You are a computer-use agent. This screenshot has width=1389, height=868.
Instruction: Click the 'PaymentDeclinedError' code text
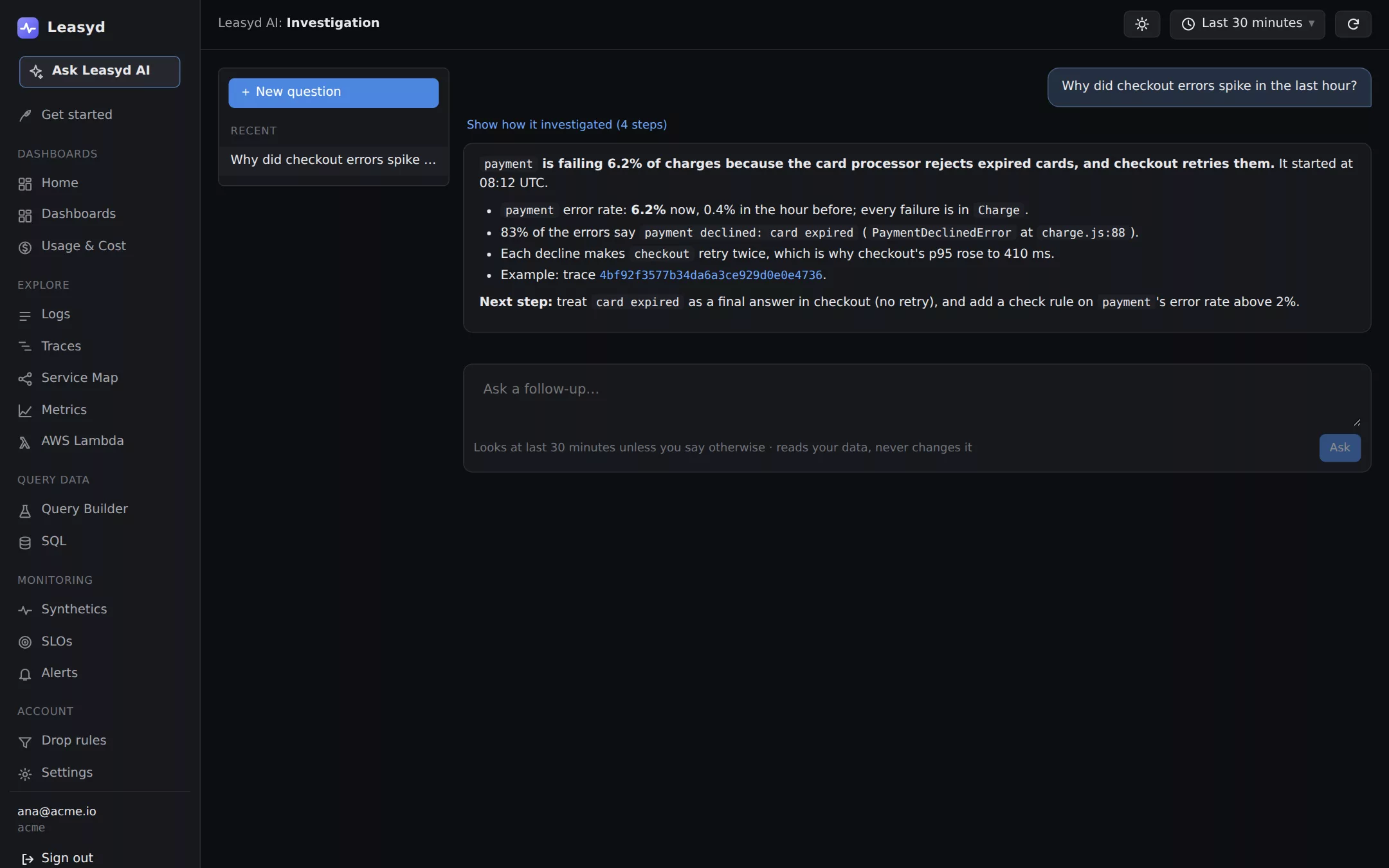(941, 233)
